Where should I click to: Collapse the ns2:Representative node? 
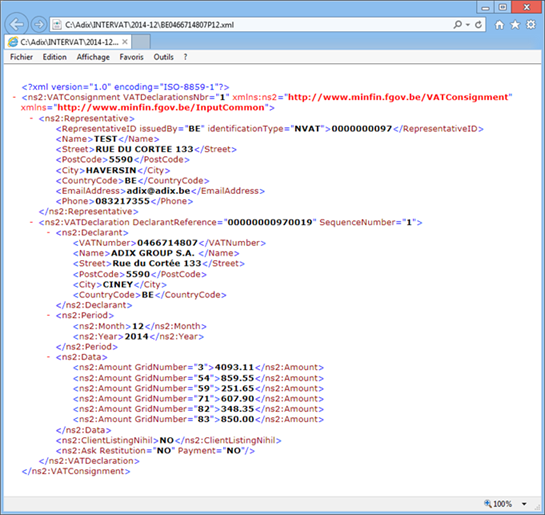pos(31,118)
